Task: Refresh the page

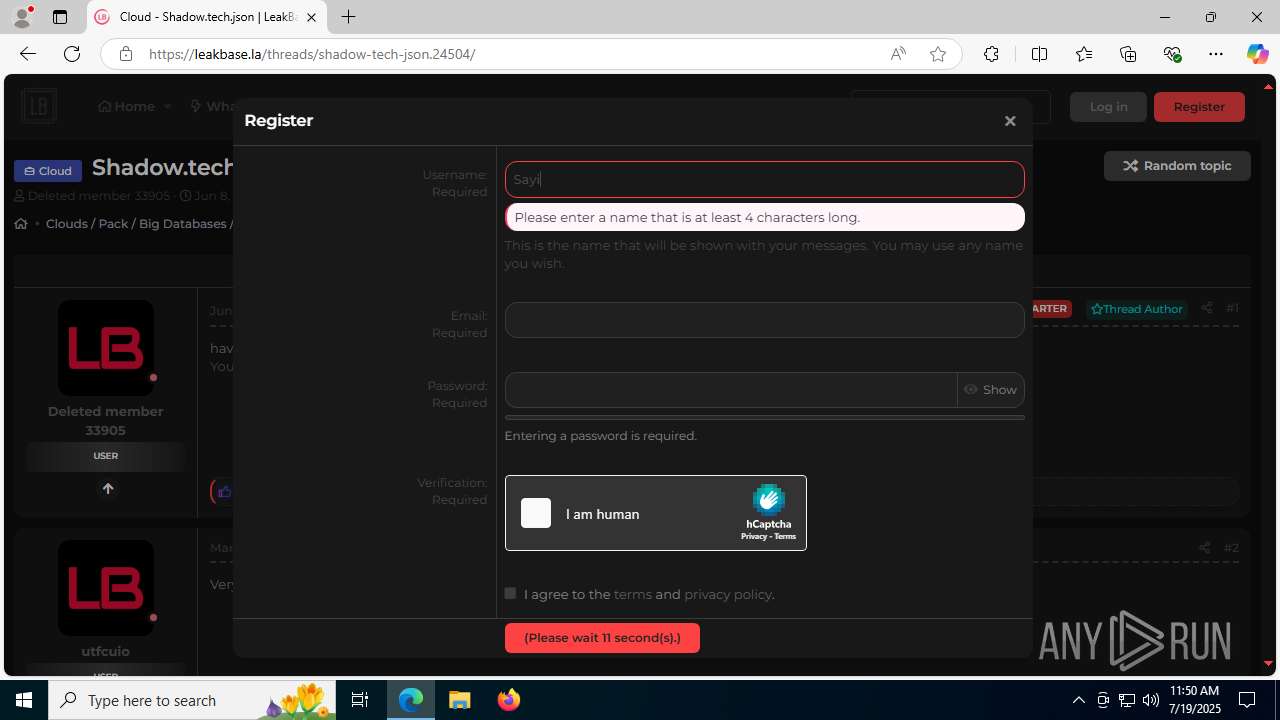Action: (x=72, y=54)
